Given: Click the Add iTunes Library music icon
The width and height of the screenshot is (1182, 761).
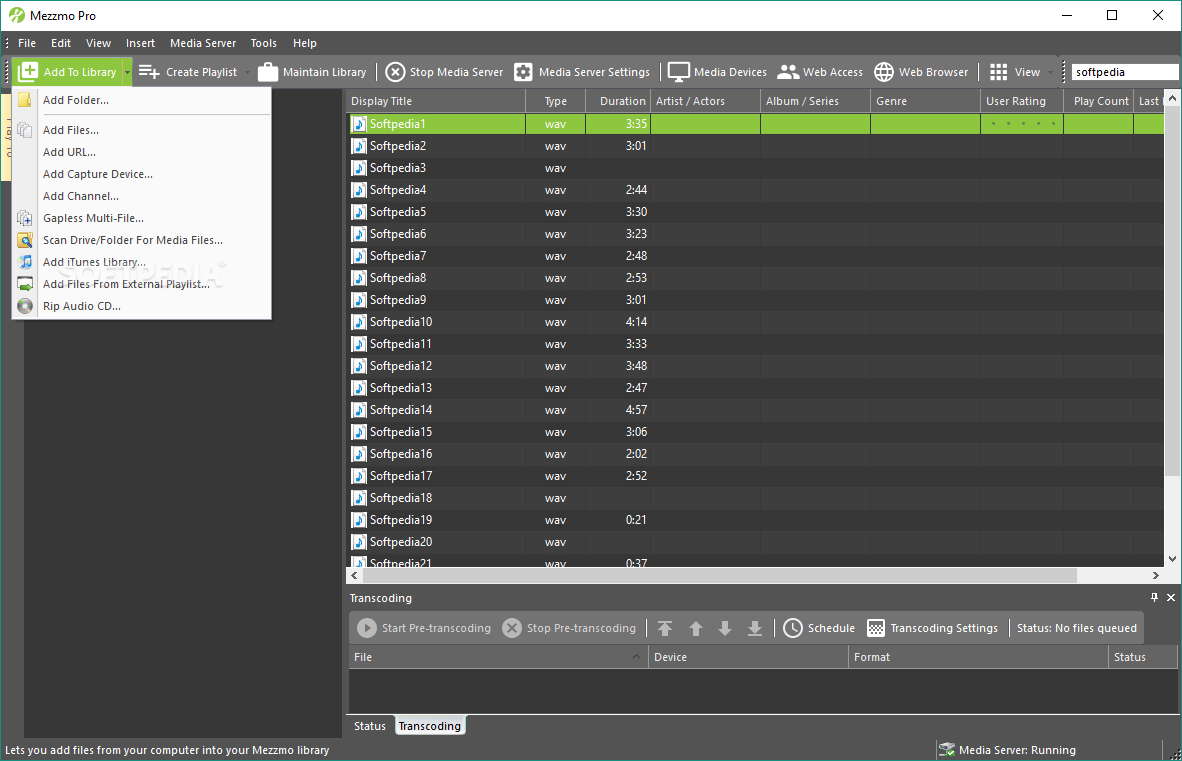Looking at the screenshot, I should 25,261.
